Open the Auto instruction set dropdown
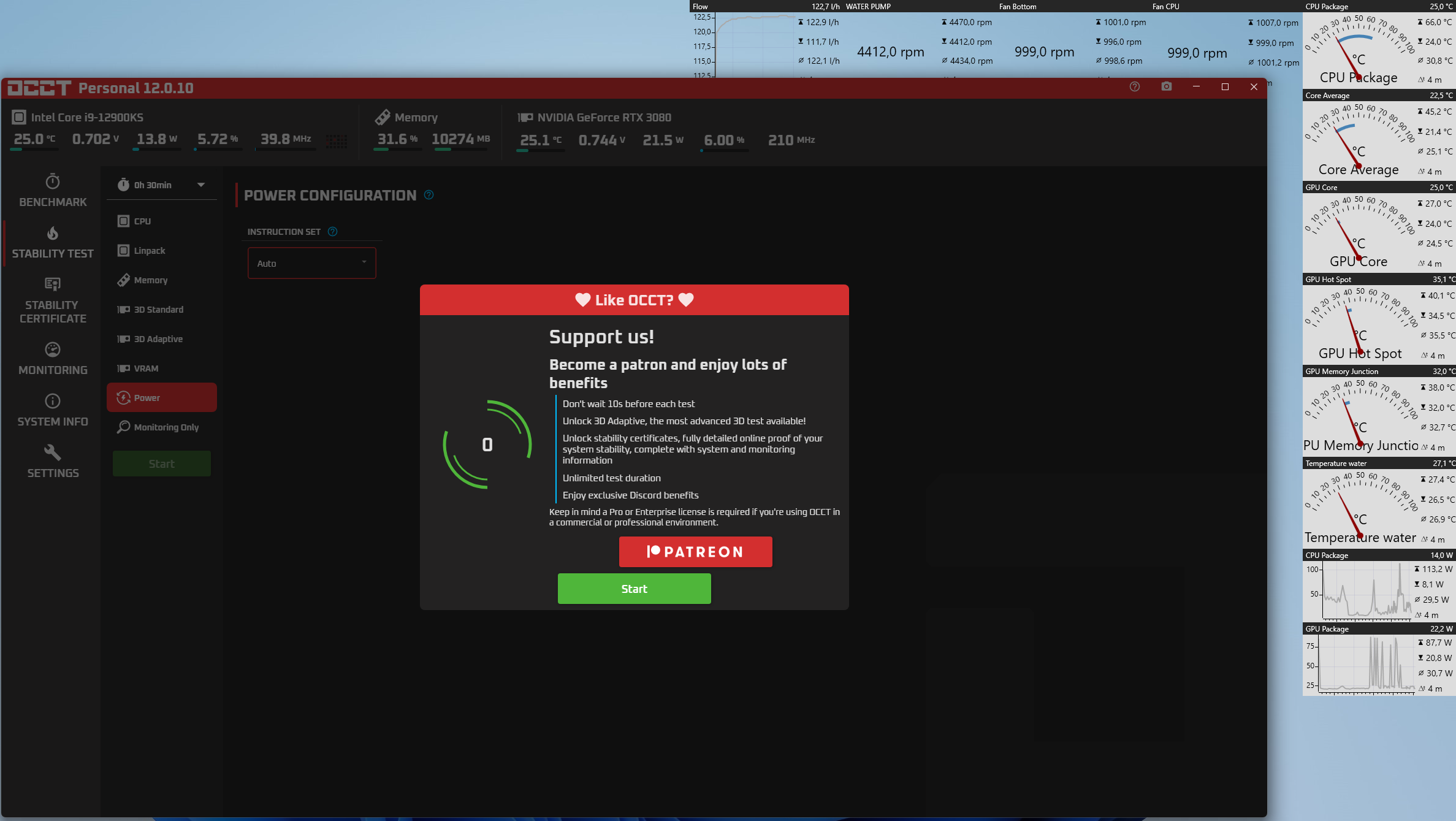This screenshot has width=1456, height=821. 311,263
